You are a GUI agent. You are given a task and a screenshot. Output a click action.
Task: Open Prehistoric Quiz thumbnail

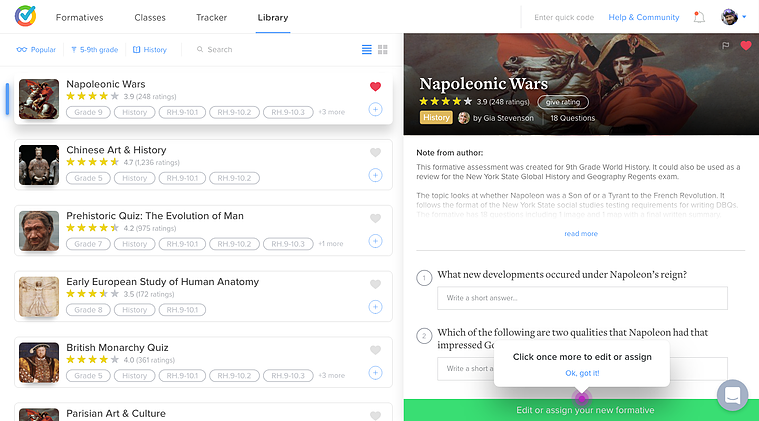[39, 231]
